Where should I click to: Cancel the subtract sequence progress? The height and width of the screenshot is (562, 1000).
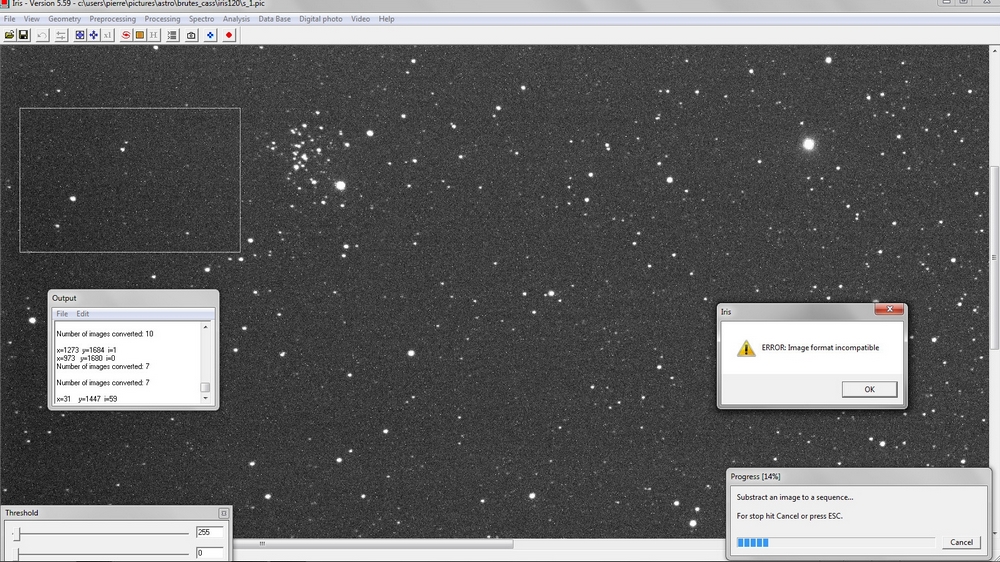[961, 542]
